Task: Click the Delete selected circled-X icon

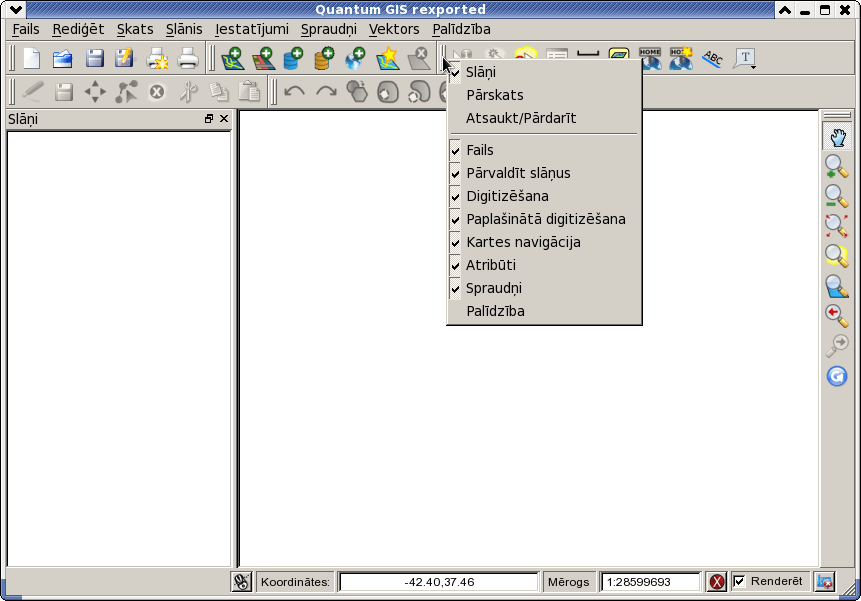Action: tap(157, 92)
